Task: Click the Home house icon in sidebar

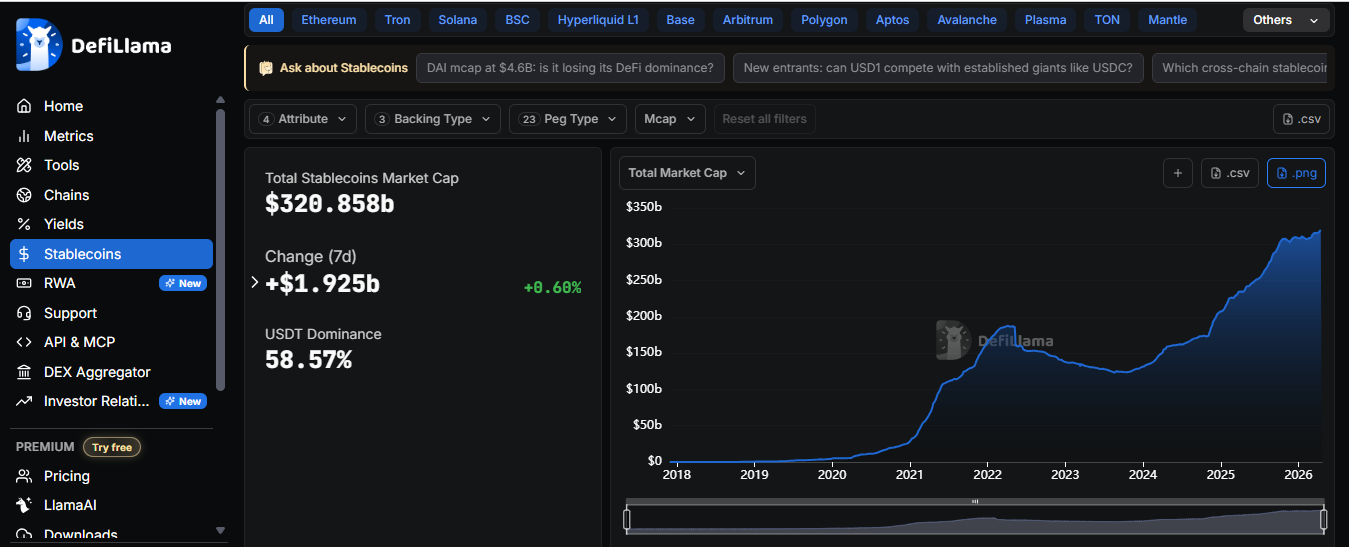Action: (x=25, y=106)
